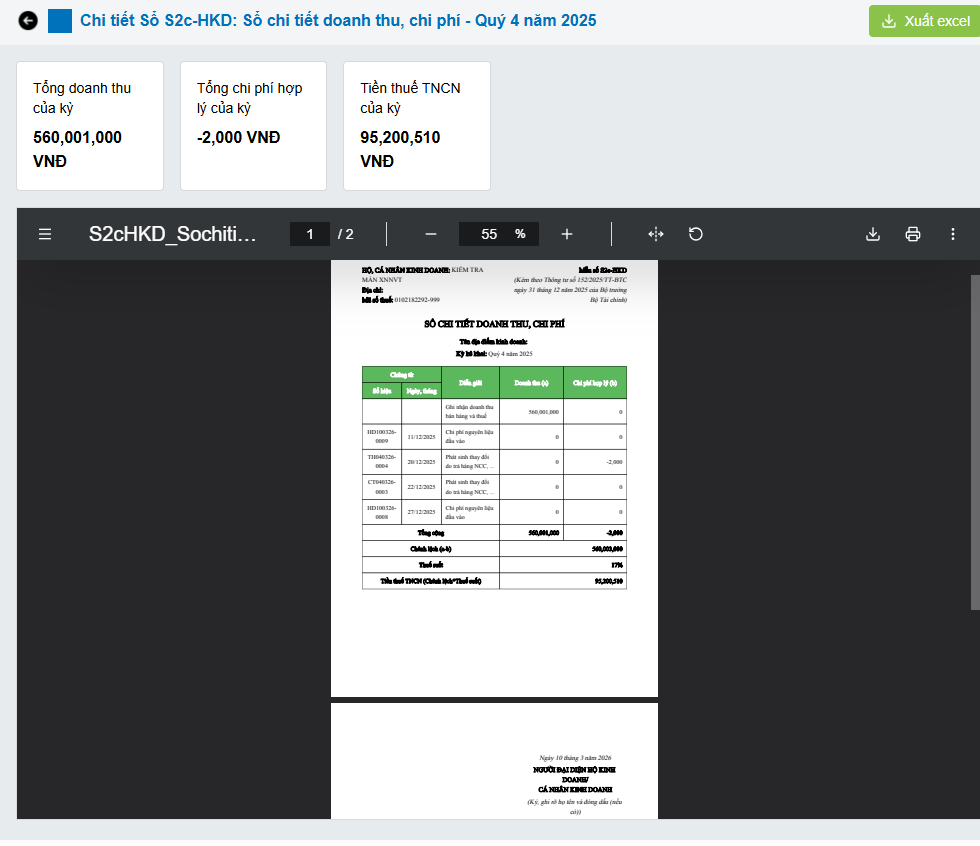This screenshot has height=846, width=980.
Task: Click the current page number field
Action: [310, 234]
